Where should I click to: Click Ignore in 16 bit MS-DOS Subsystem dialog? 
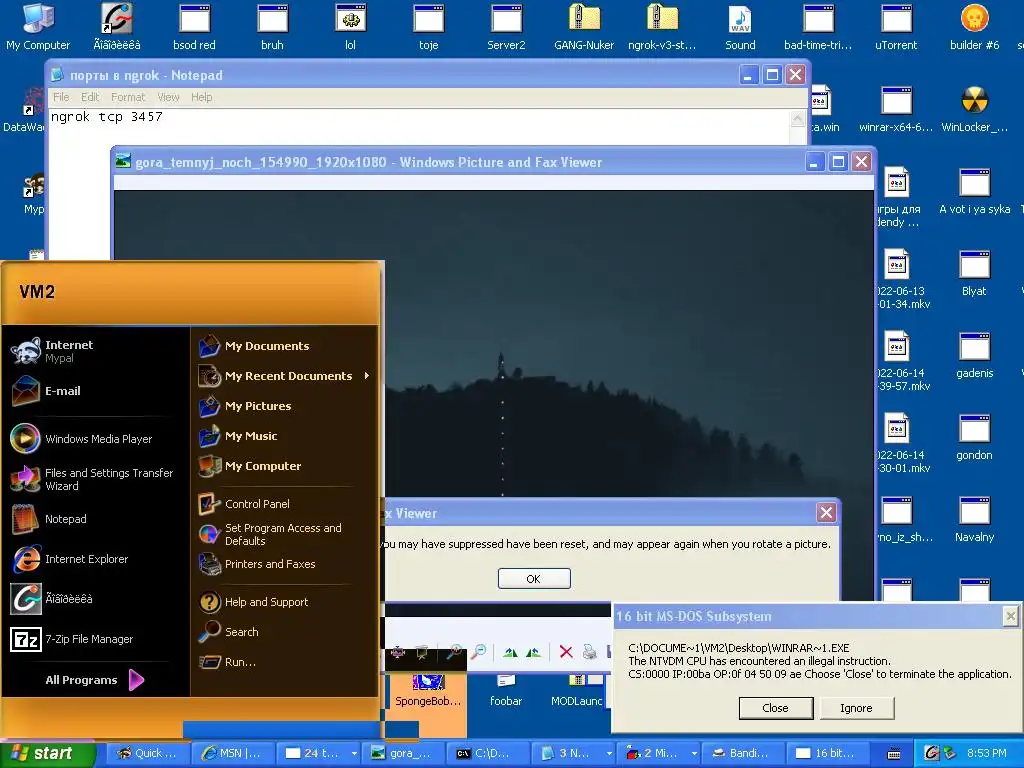pos(856,708)
